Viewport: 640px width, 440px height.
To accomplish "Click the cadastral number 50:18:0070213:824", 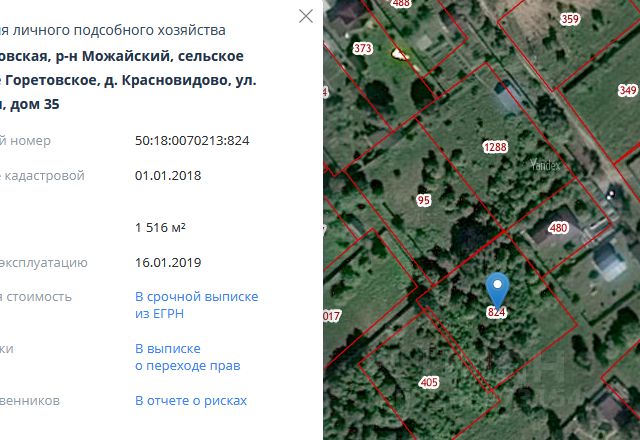I will point(192,140).
